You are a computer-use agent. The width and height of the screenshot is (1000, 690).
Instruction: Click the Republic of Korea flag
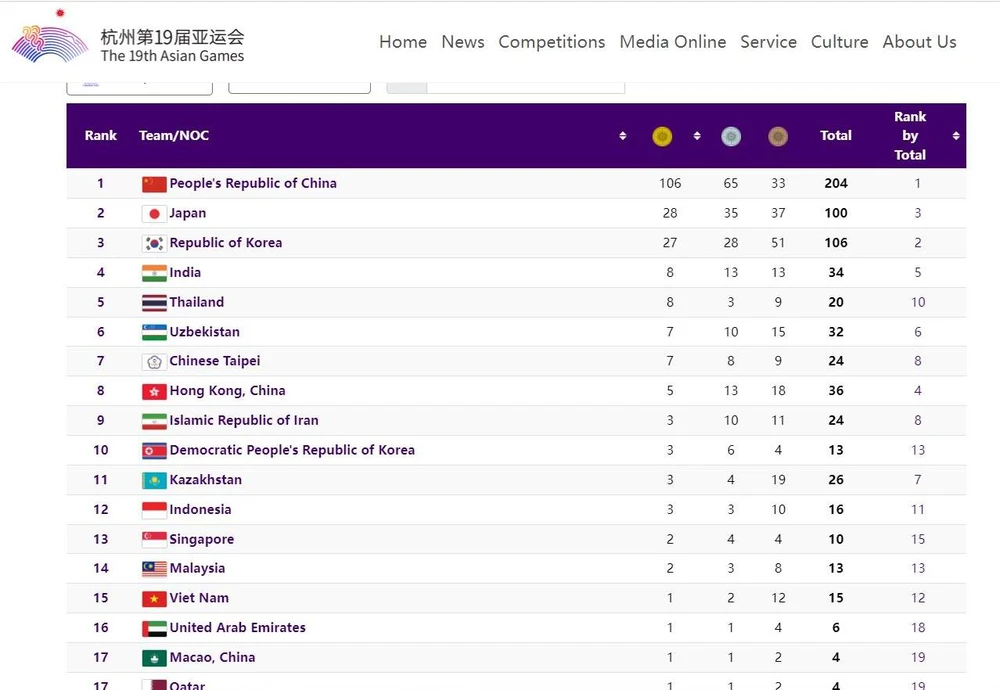tap(154, 243)
